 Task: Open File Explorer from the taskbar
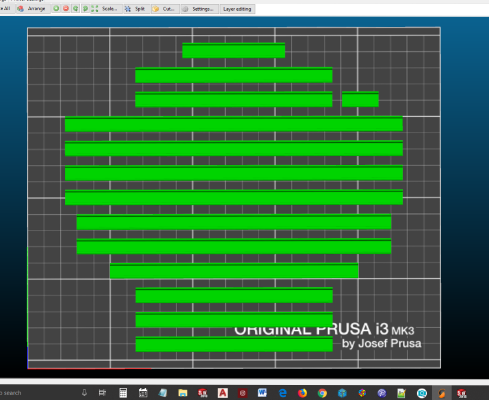point(183,393)
